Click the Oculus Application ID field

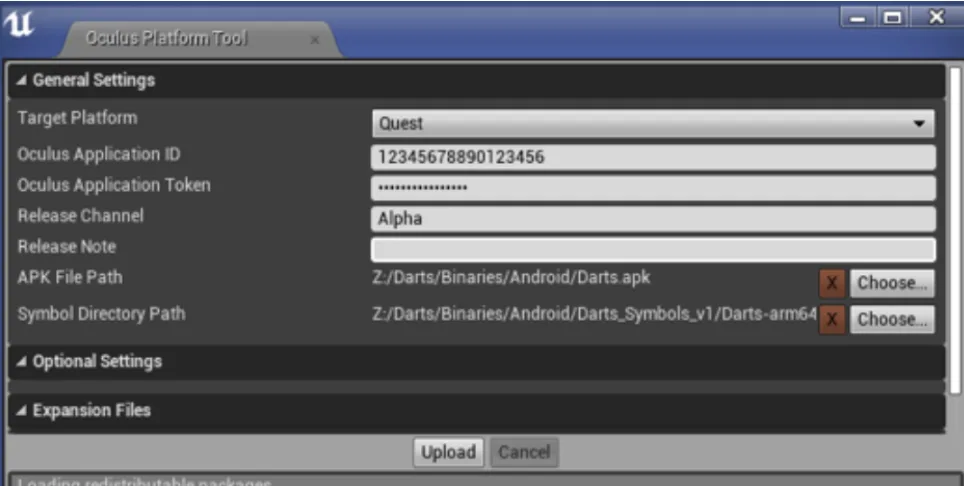click(x=654, y=157)
